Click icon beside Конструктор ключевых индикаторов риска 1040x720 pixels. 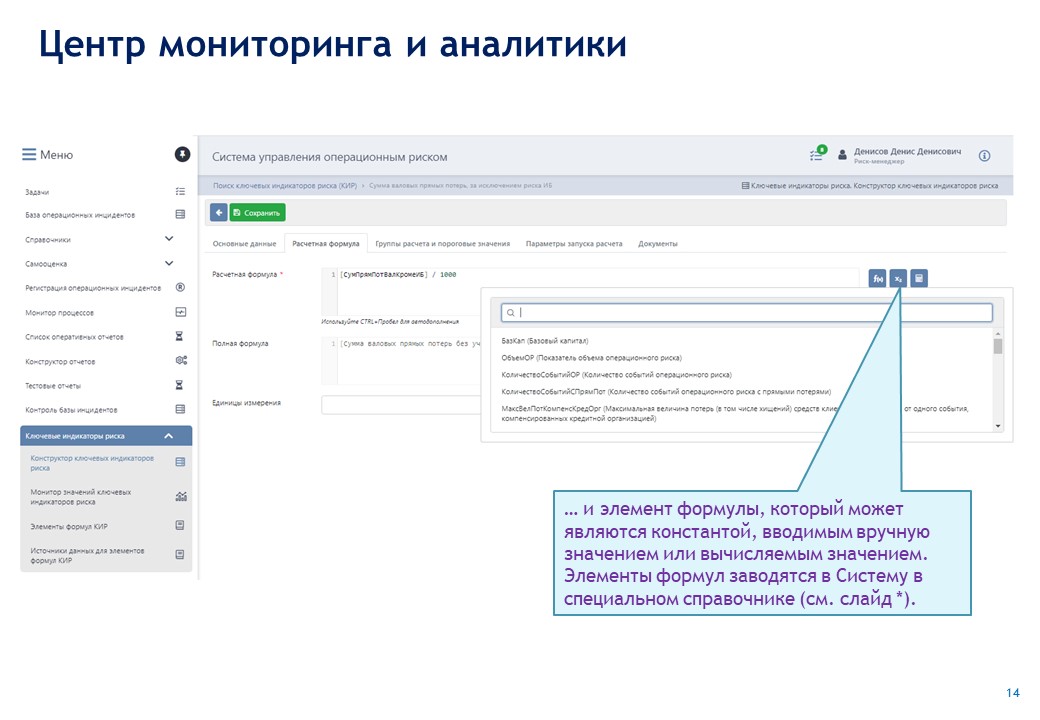pyautogui.click(x=180, y=462)
